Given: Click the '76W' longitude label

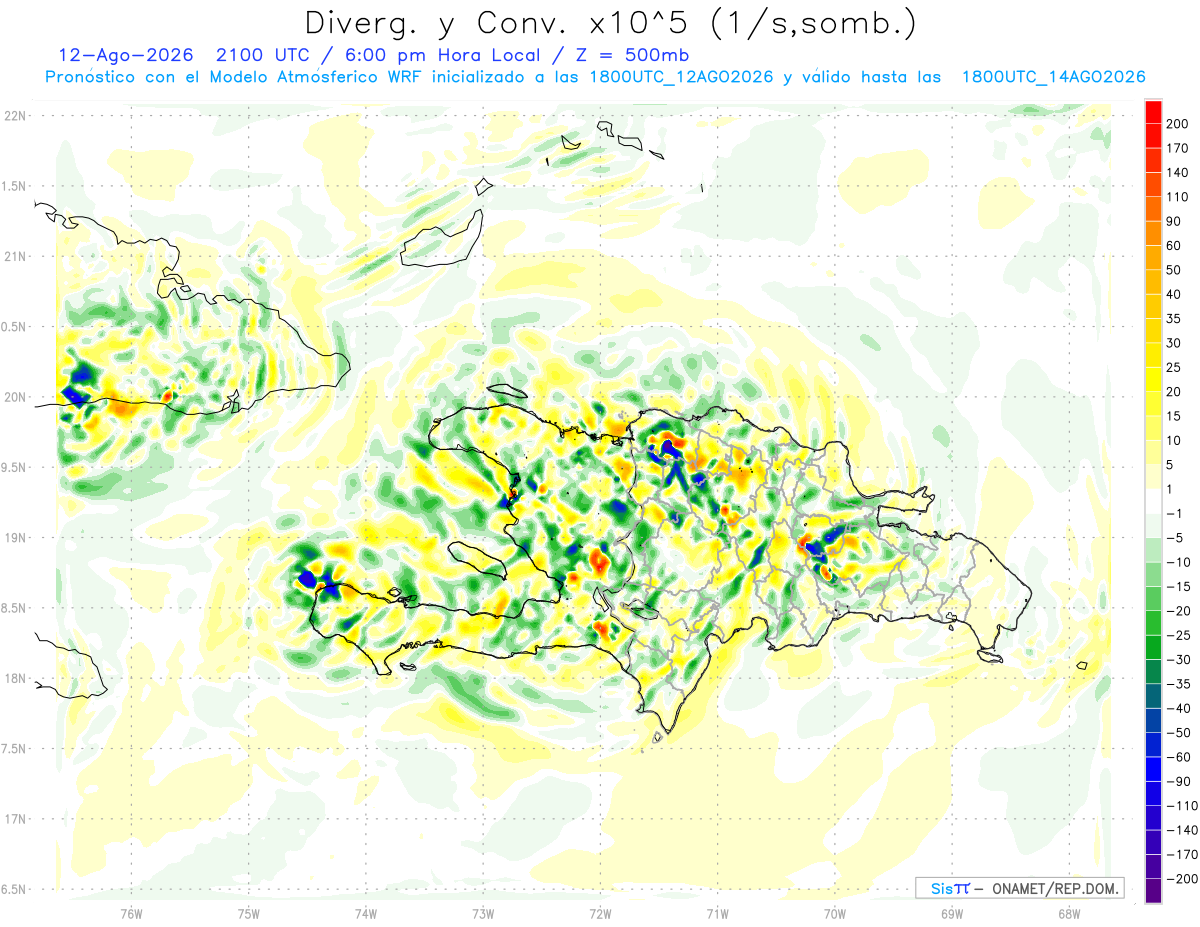Looking at the screenshot, I should [131, 912].
